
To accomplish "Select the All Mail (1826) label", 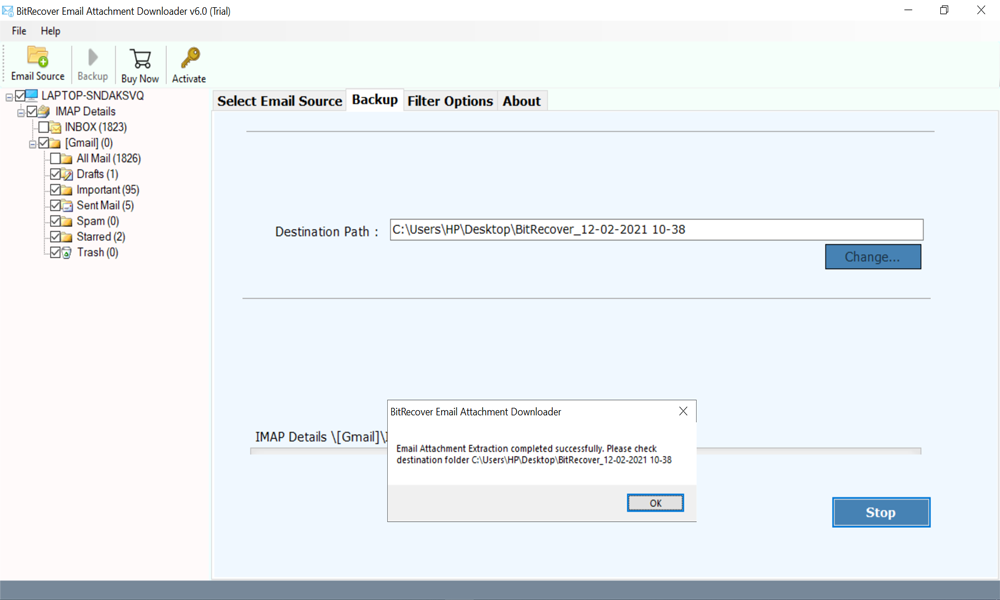I will [108, 158].
